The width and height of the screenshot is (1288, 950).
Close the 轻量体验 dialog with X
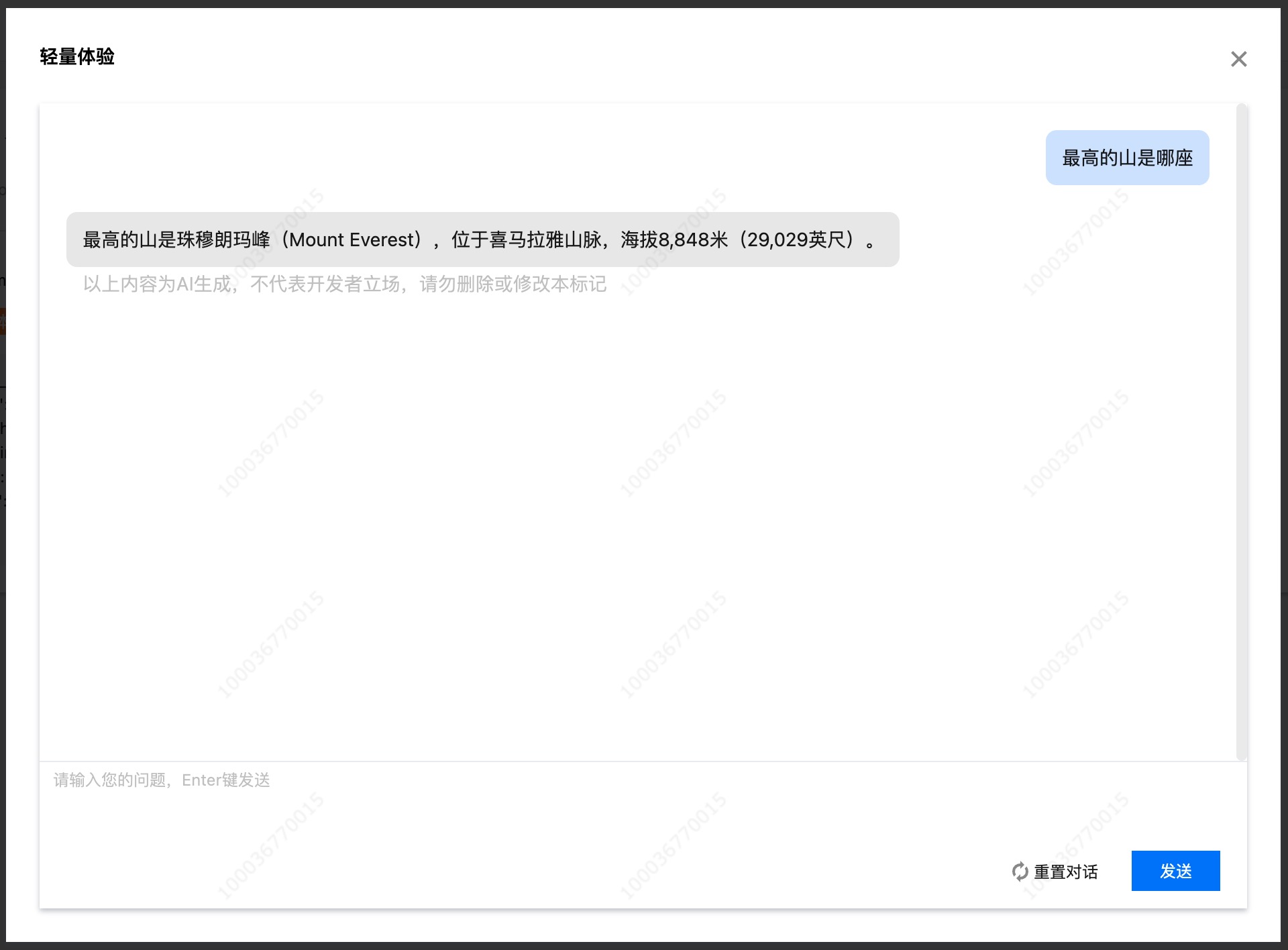pos(1238,59)
